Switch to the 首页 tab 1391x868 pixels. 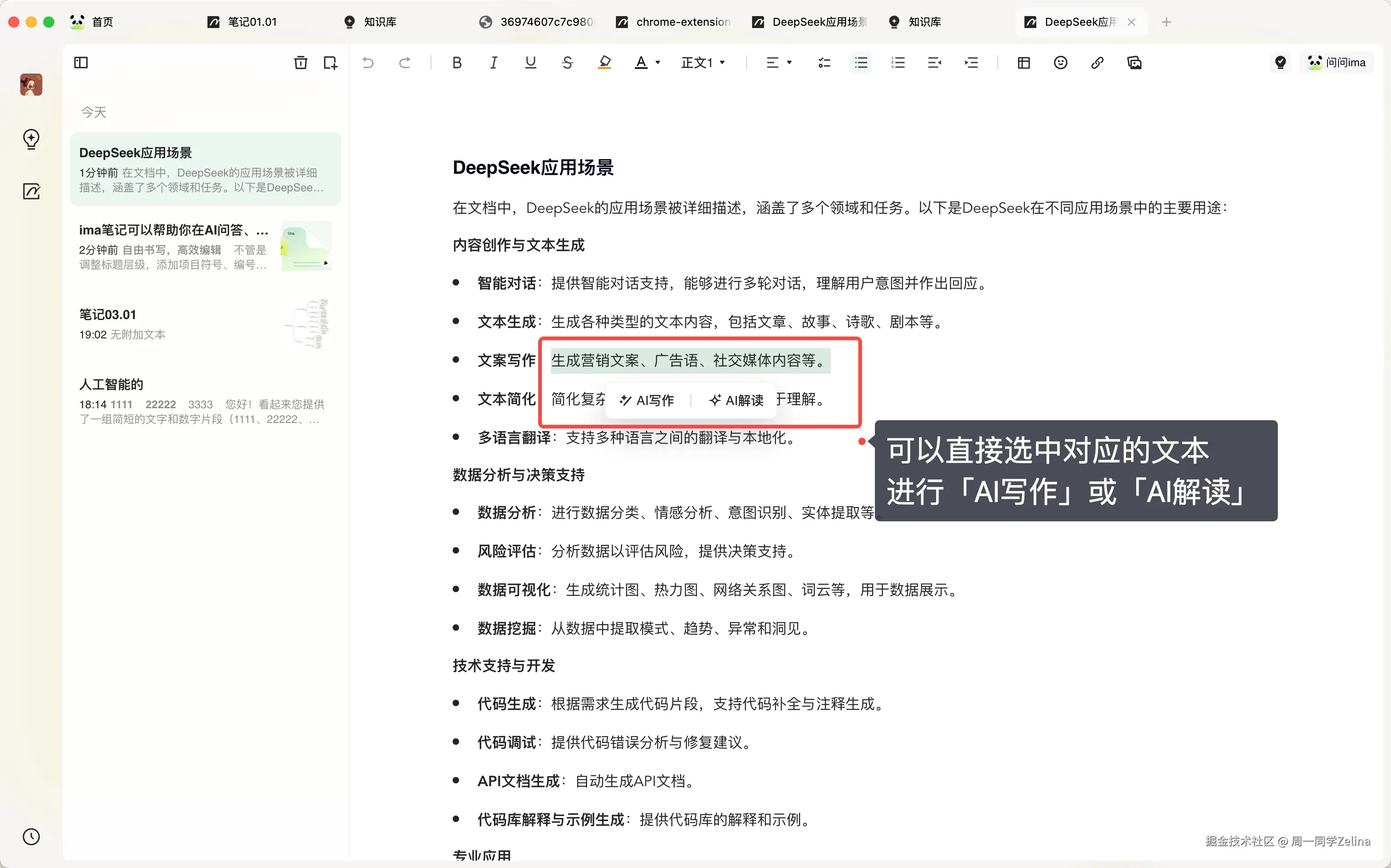tap(102, 22)
